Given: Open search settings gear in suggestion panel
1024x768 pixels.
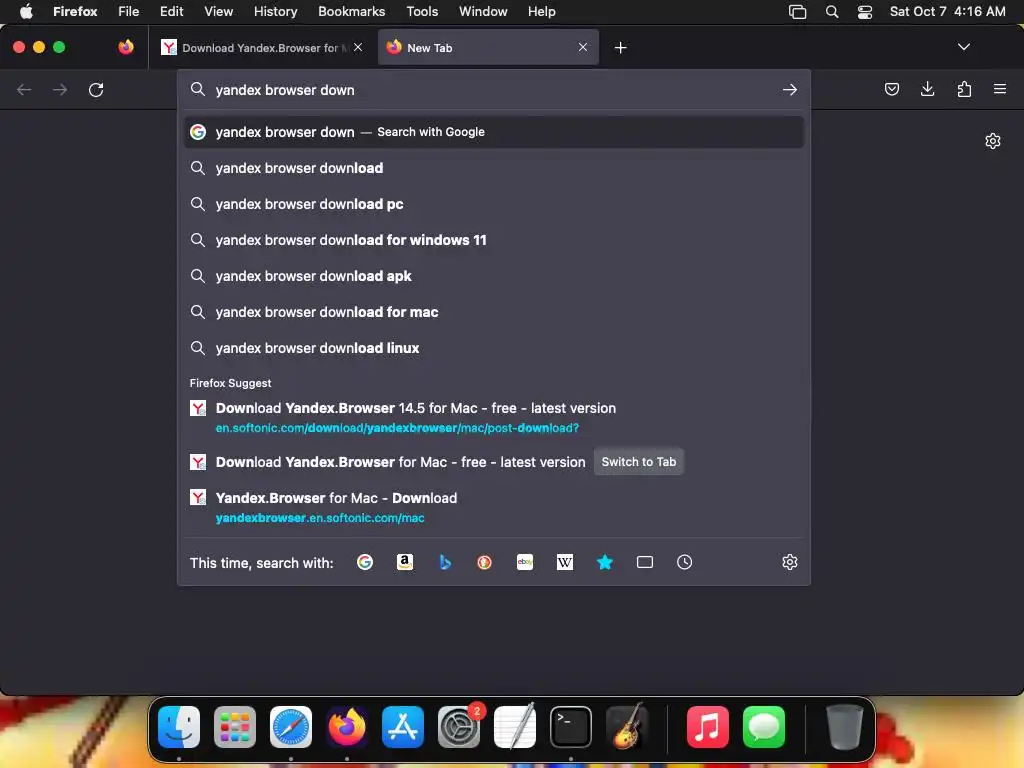Looking at the screenshot, I should [790, 562].
